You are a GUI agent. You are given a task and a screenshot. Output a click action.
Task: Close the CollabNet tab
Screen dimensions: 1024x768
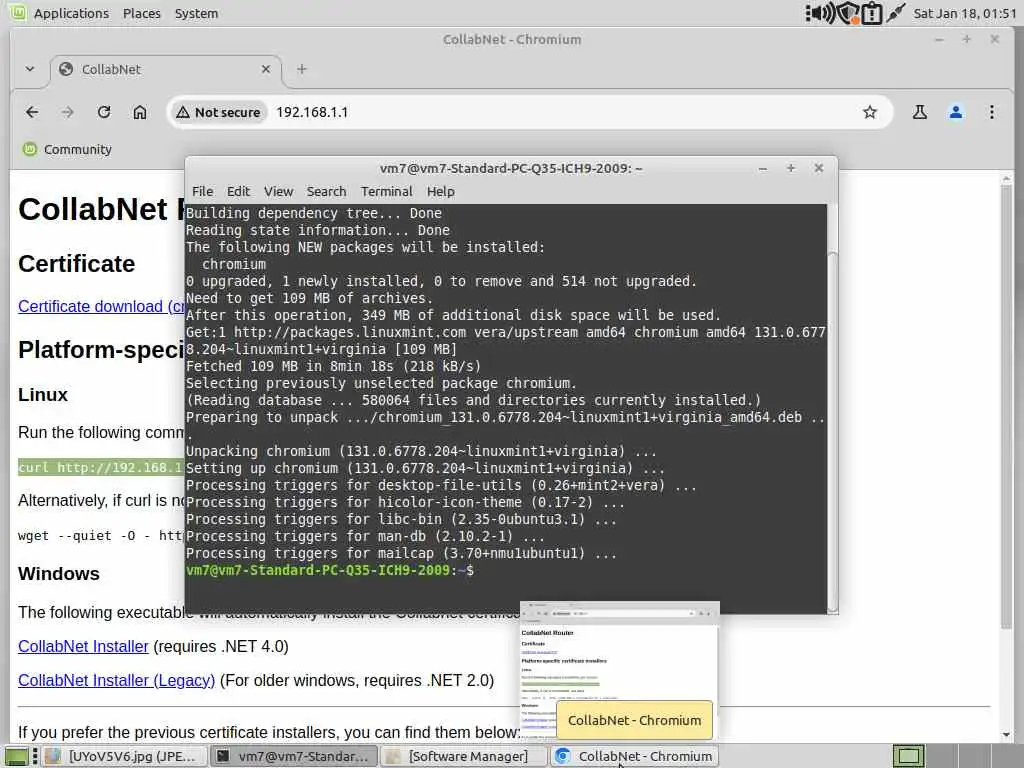(x=266, y=69)
